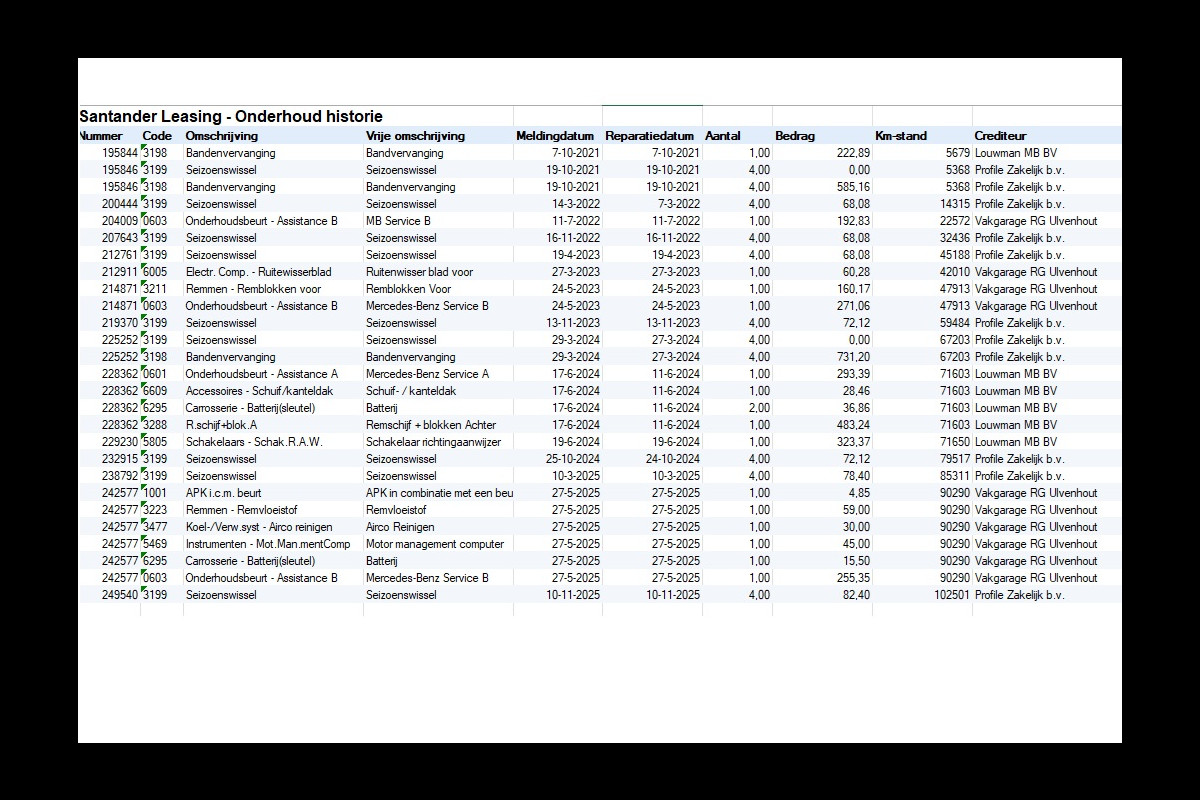This screenshot has width=1200, height=800.
Task: Select the amount 160,17
Action: tap(853, 289)
